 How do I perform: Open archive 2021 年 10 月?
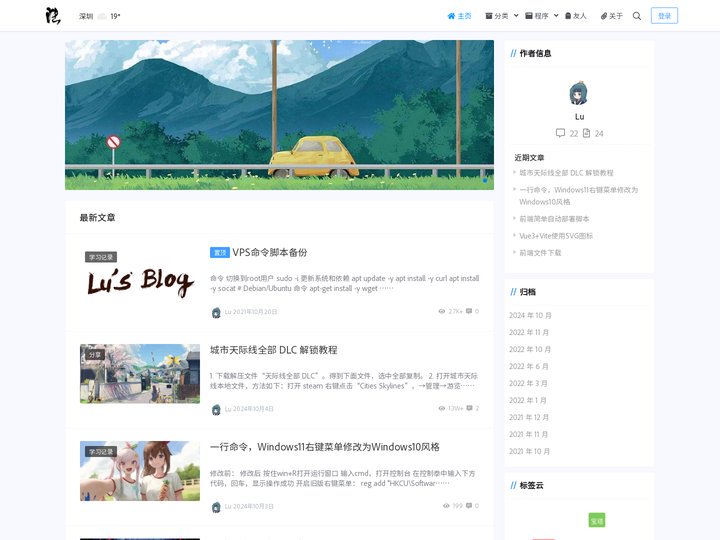[x=529, y=451]
